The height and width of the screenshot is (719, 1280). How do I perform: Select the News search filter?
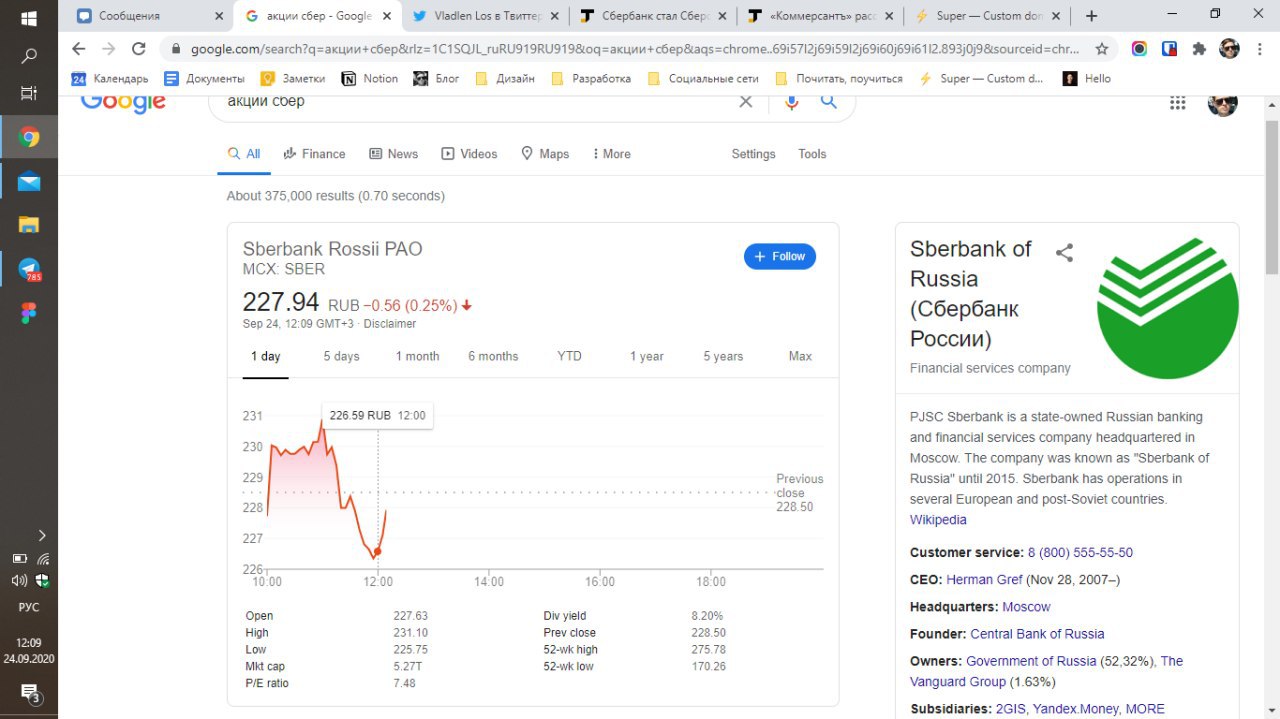click(x=394, y=154)
